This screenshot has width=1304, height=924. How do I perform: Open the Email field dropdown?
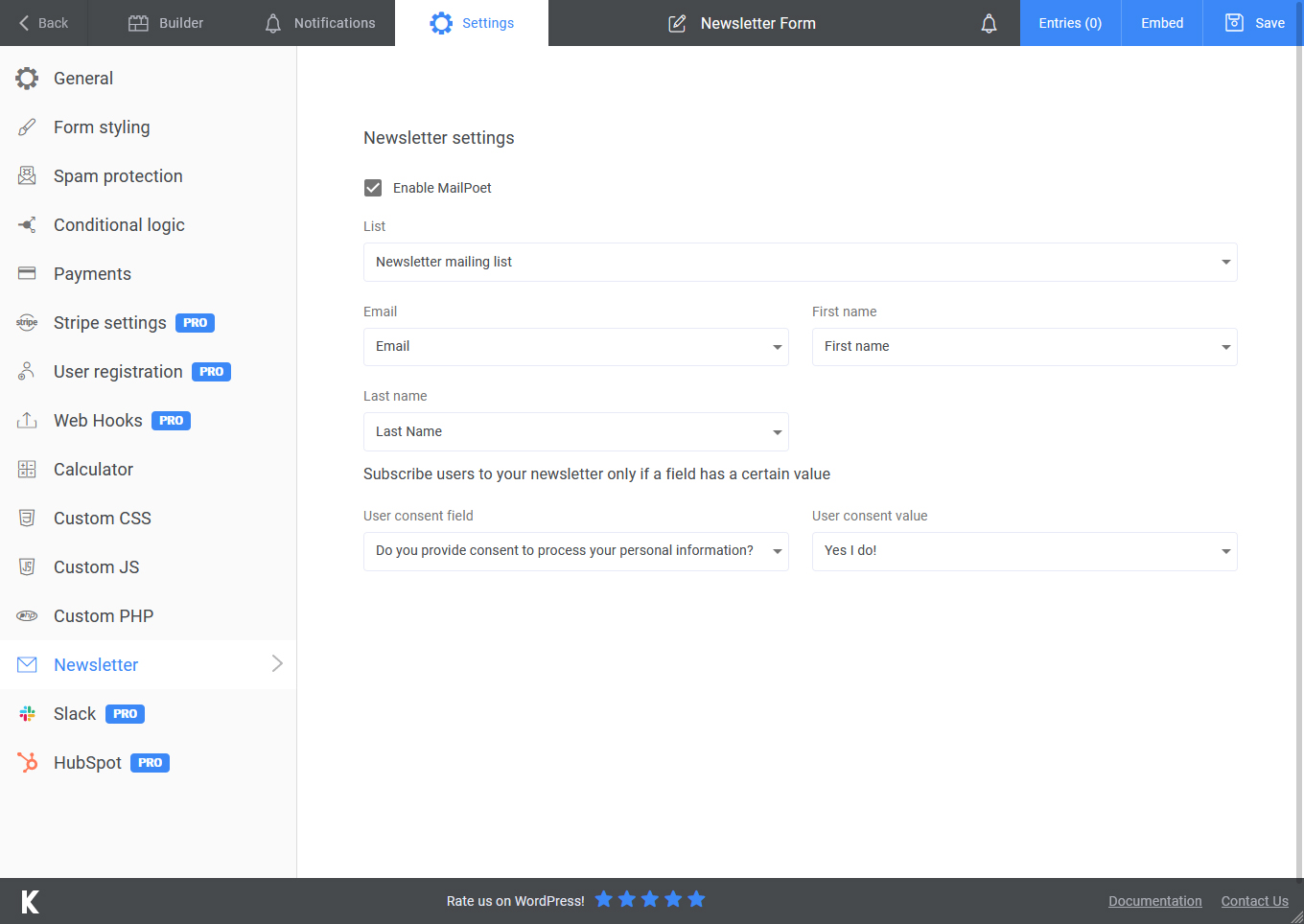pyautogui.click(x=576, y=347)
